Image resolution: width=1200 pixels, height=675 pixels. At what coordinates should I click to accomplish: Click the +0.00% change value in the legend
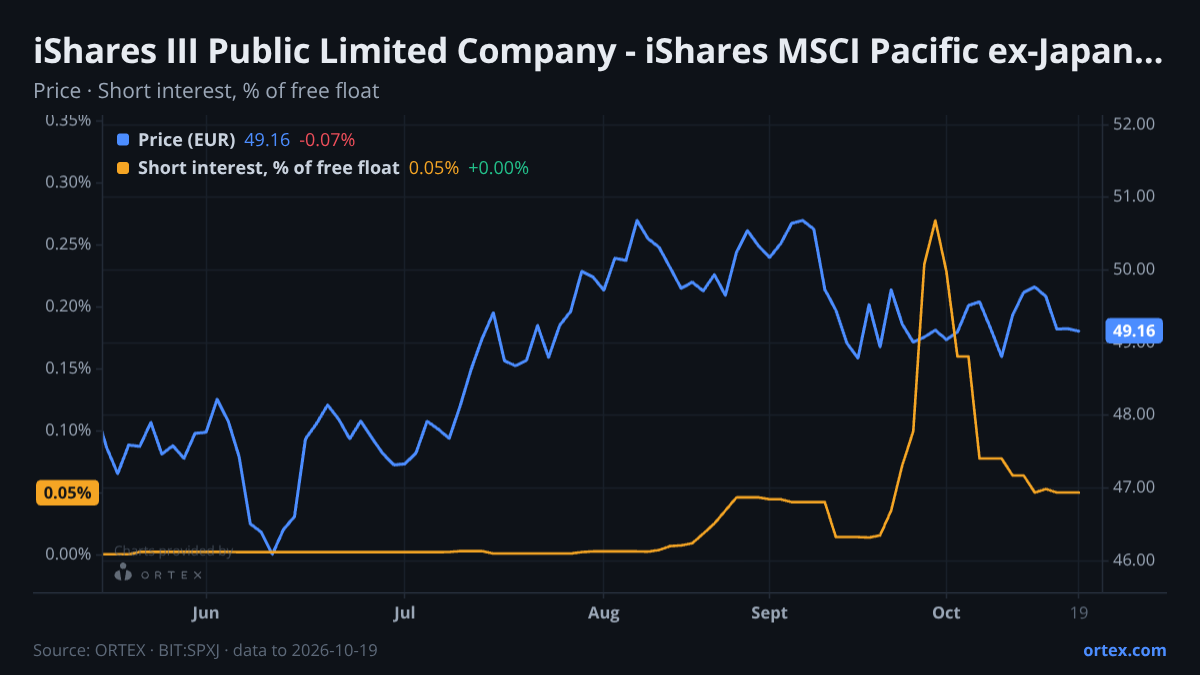498,168
